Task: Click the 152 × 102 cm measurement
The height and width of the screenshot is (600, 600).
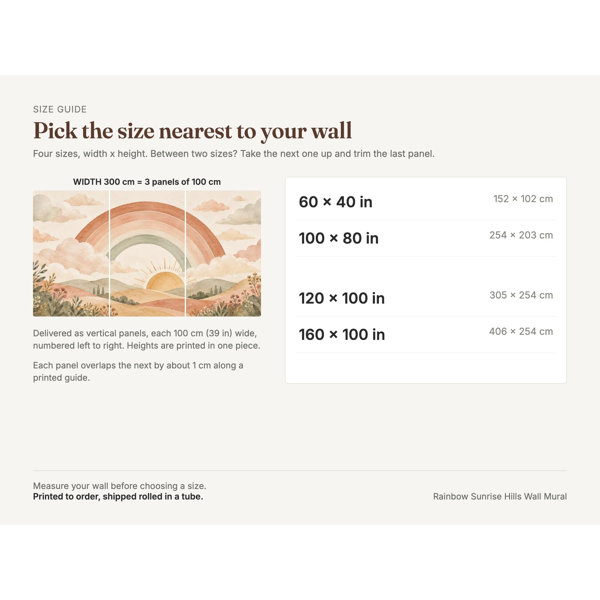Action: [523, 199]
